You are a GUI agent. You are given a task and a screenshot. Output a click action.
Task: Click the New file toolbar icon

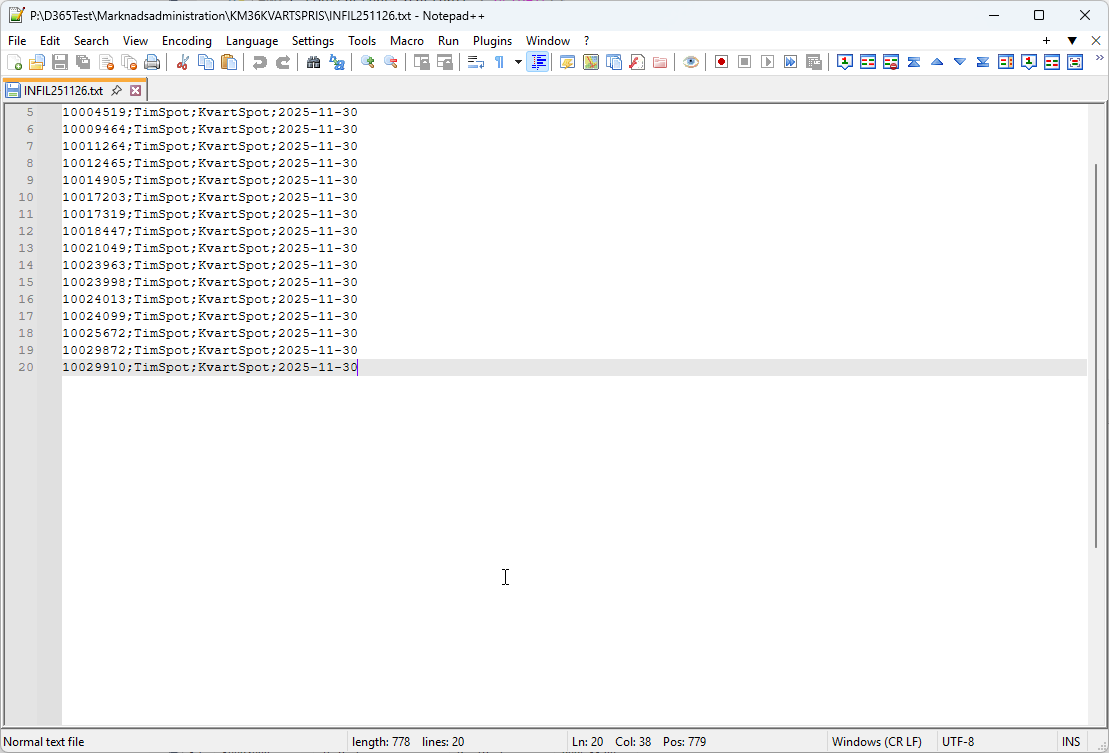[14, 62]
